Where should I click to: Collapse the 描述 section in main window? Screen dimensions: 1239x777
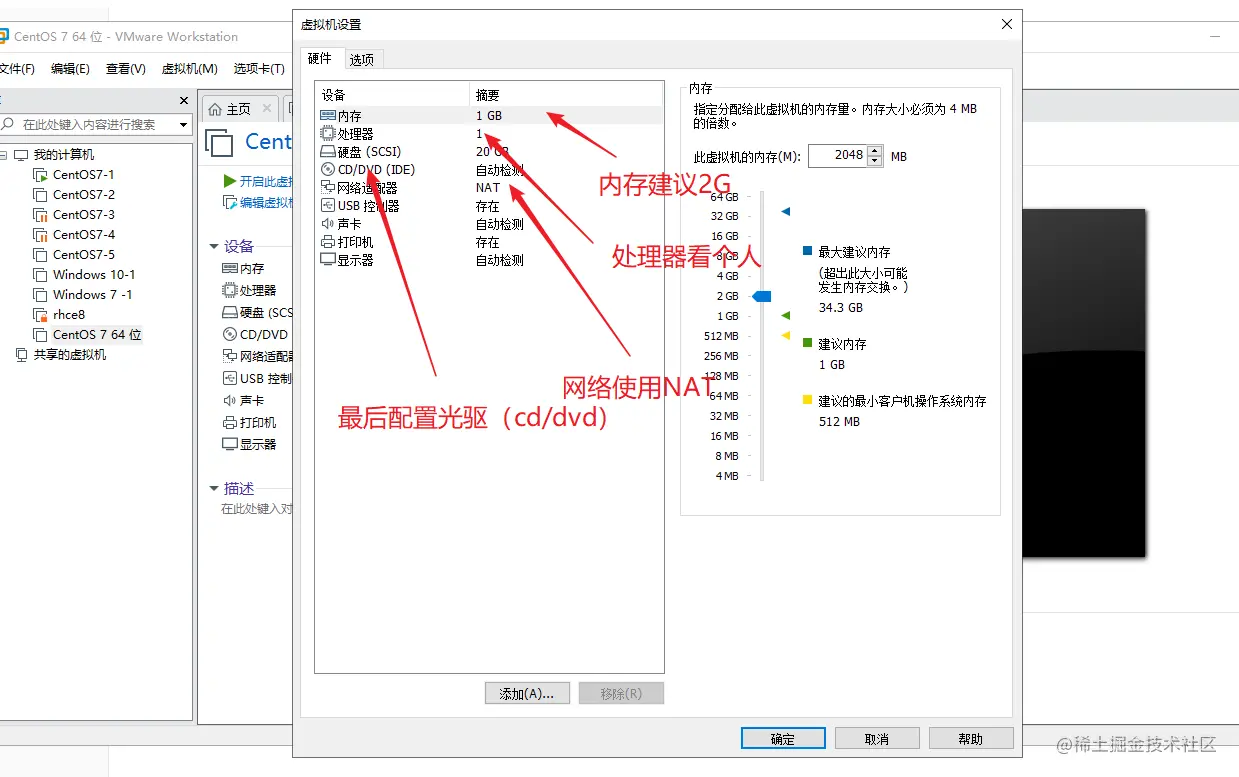point(213,488)
